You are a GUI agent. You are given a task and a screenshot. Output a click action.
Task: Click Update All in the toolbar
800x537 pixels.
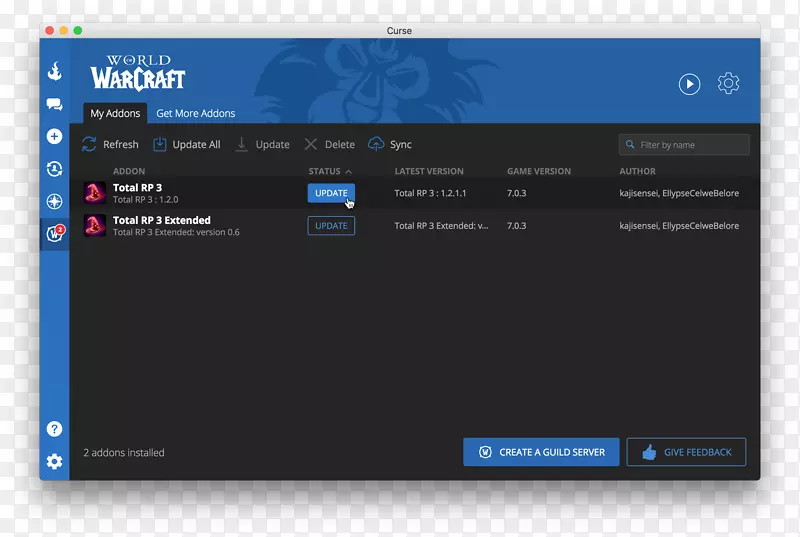(x=186, y=145)
